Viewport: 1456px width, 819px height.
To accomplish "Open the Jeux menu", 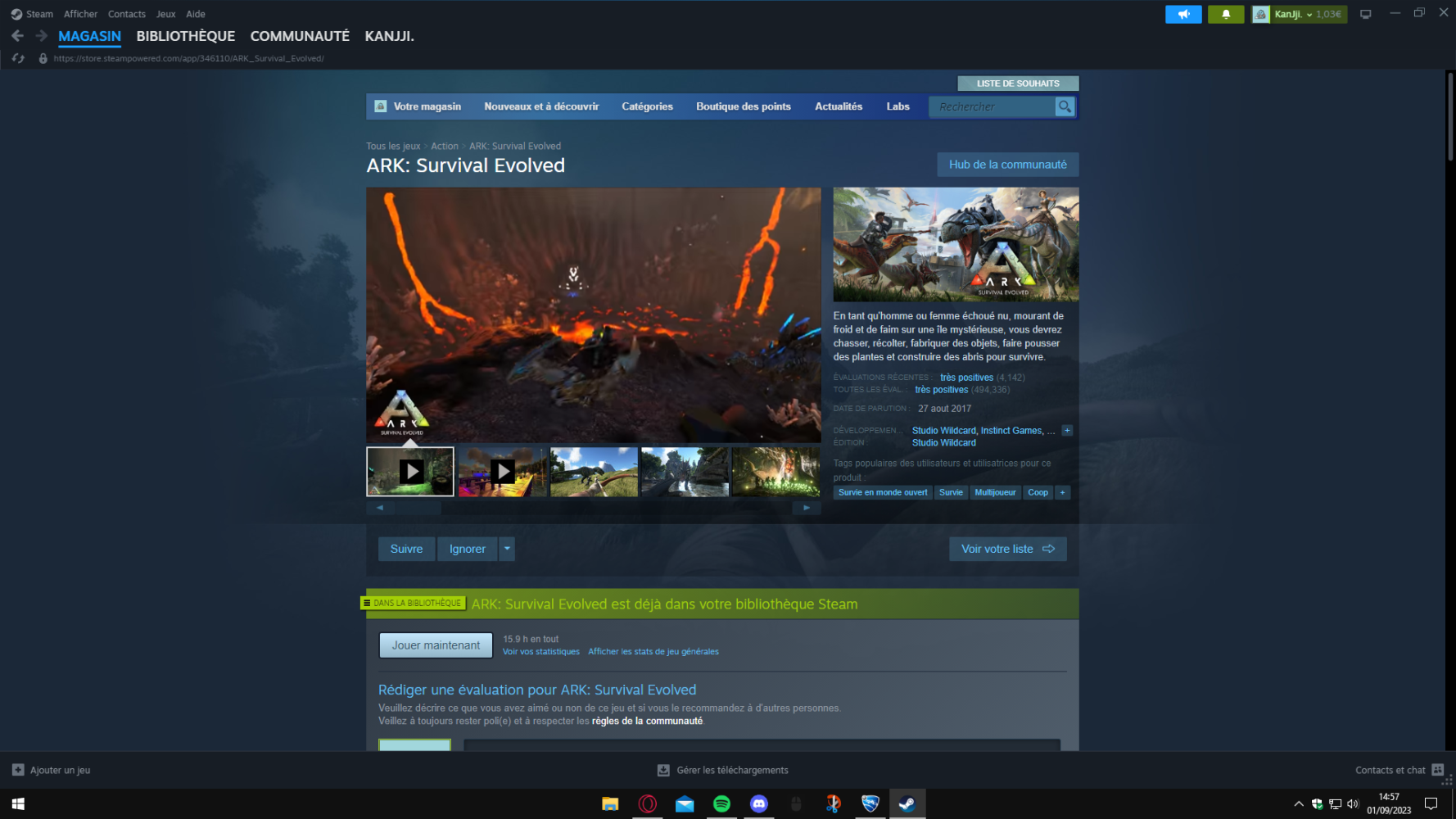I will pos(166,14).
